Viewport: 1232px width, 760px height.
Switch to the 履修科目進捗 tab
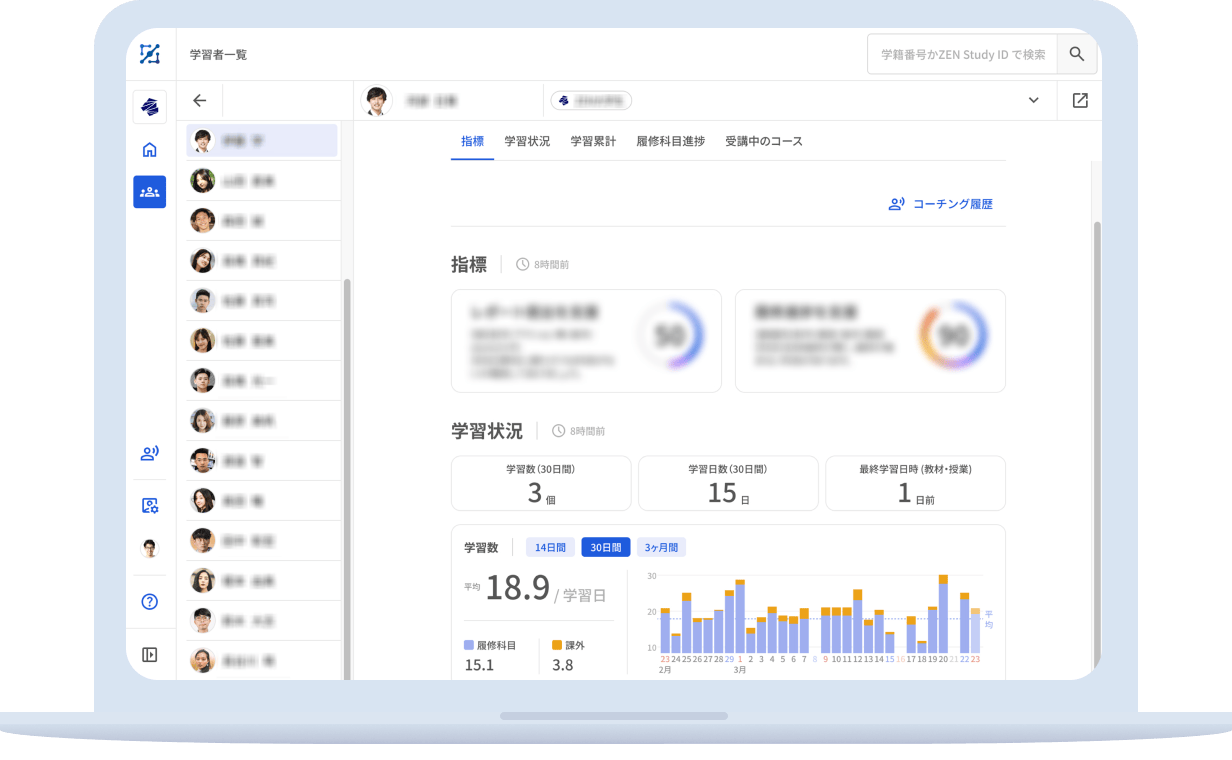coord(670,142)
